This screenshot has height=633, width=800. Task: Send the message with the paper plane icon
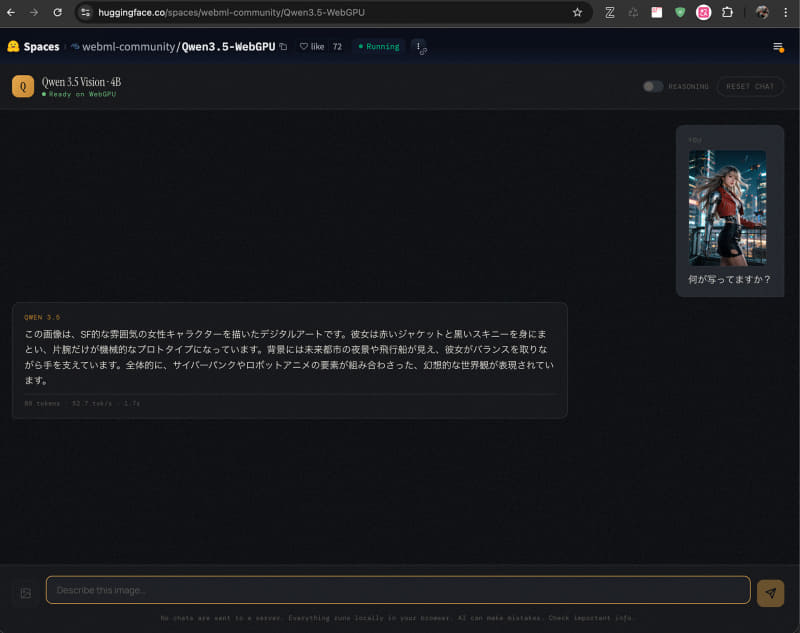tap(770, 590)
